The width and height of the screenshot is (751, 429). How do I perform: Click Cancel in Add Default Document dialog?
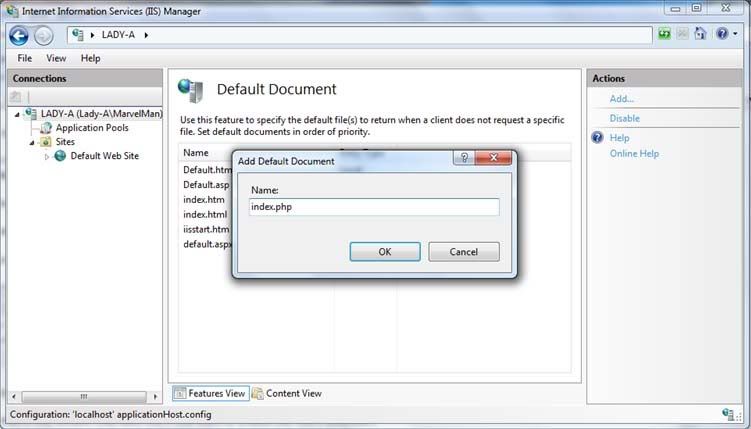click(464, 252)
